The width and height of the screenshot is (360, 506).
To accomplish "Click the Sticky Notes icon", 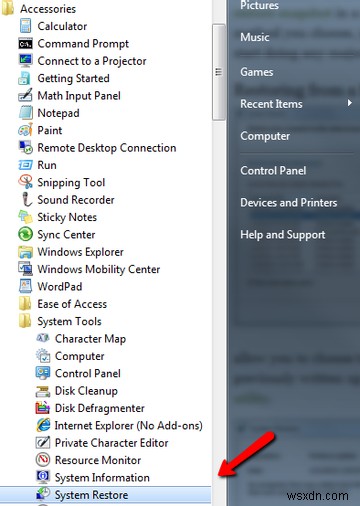I will click(x=25, y=217).
